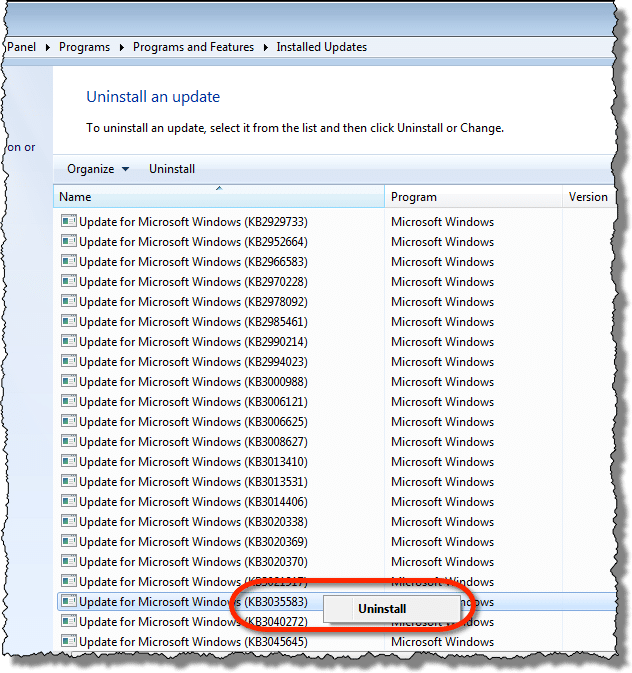
Task: Go to Programs in the address breadcrumb
Action: (x=84, y=47)
